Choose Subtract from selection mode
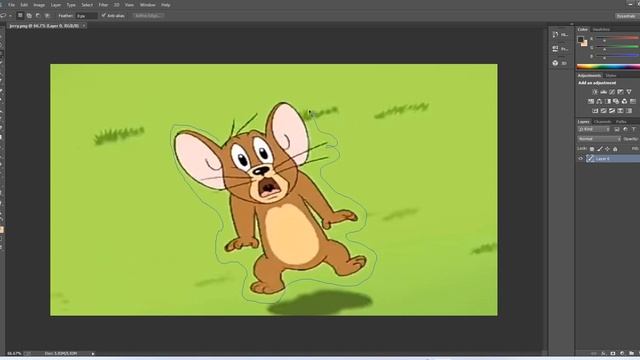640x360 pixels. (38, 16)
